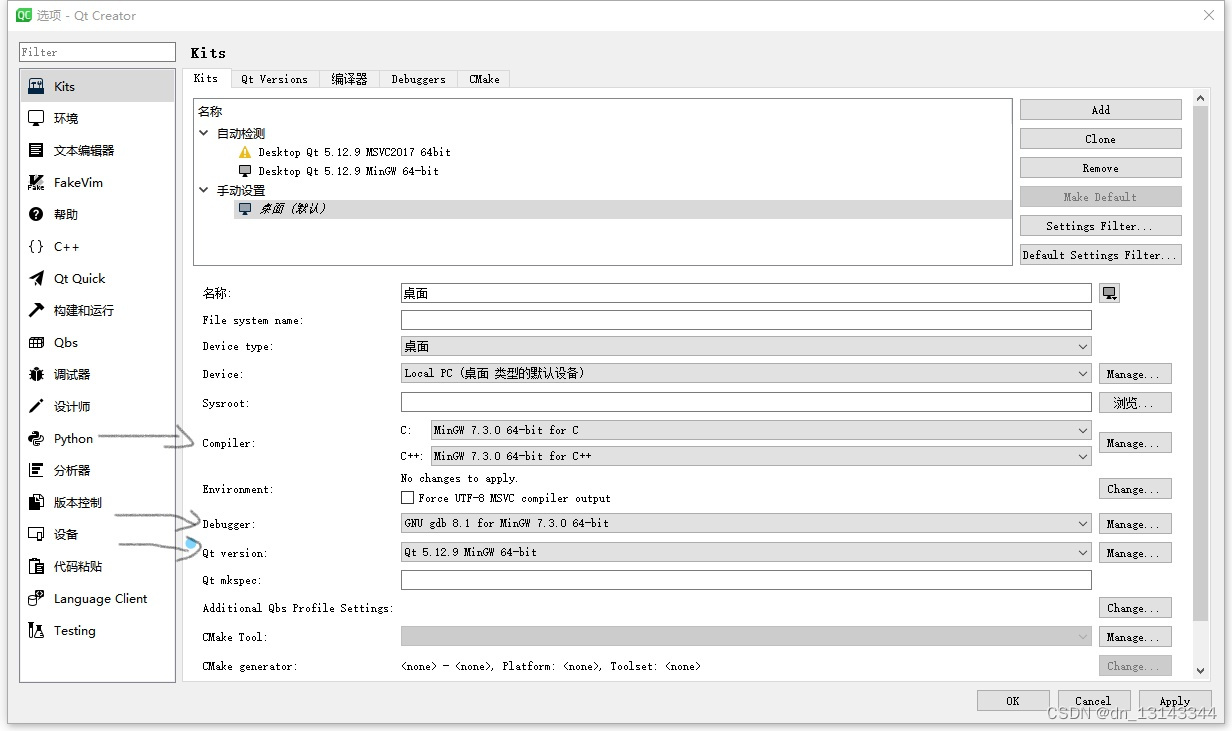Open the C compiler MinGW dropdown
The image size is (1232, 731).
coord(761,430)
